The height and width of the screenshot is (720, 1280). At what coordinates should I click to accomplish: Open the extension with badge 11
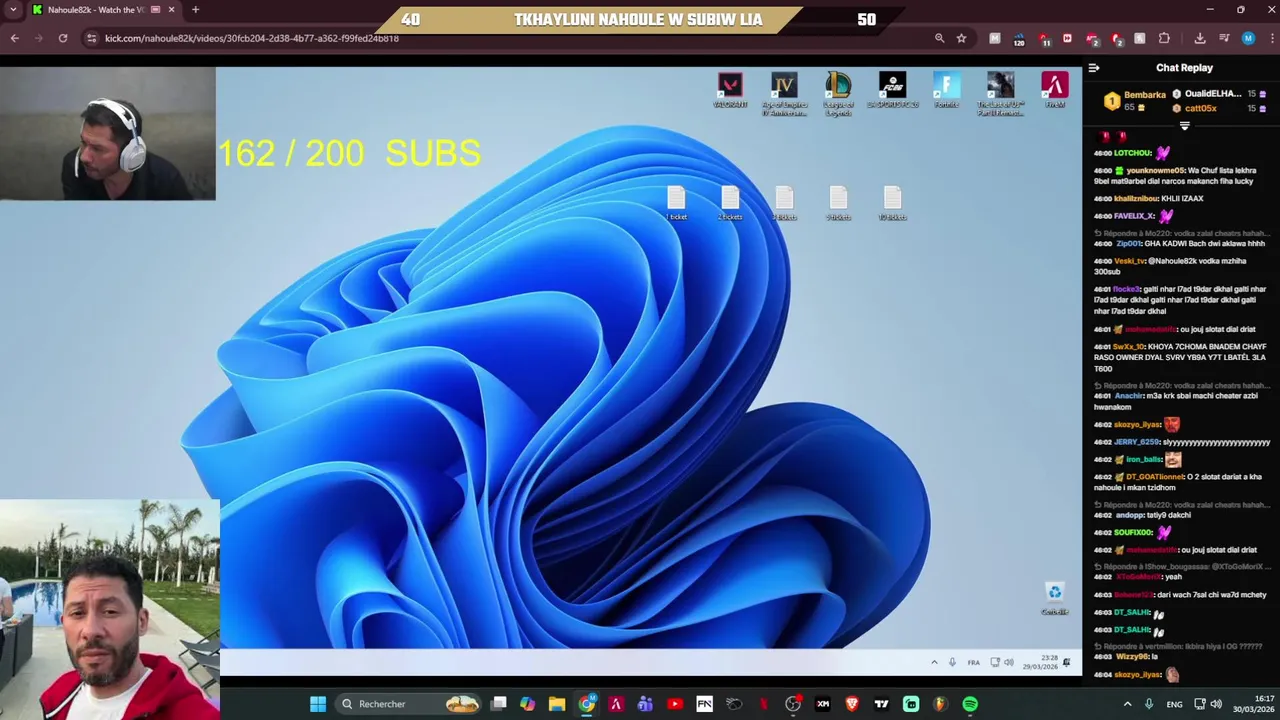pos(1044,39)
